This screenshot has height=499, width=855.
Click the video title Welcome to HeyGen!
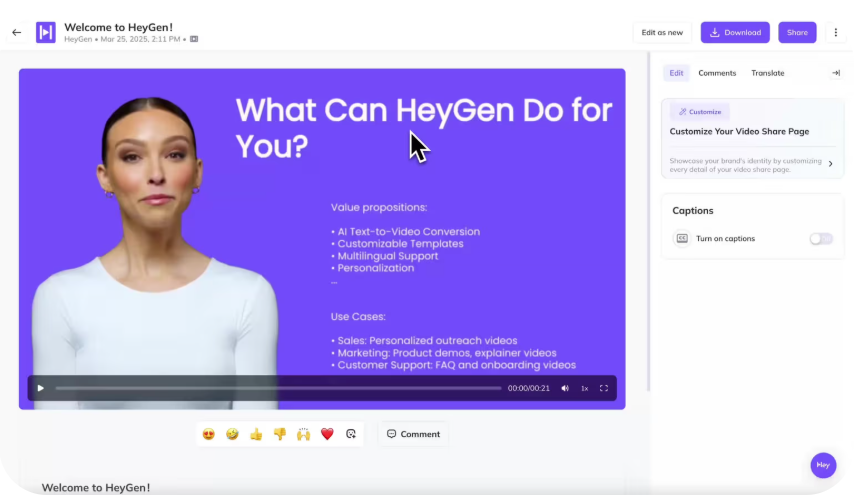coord(118,27)
